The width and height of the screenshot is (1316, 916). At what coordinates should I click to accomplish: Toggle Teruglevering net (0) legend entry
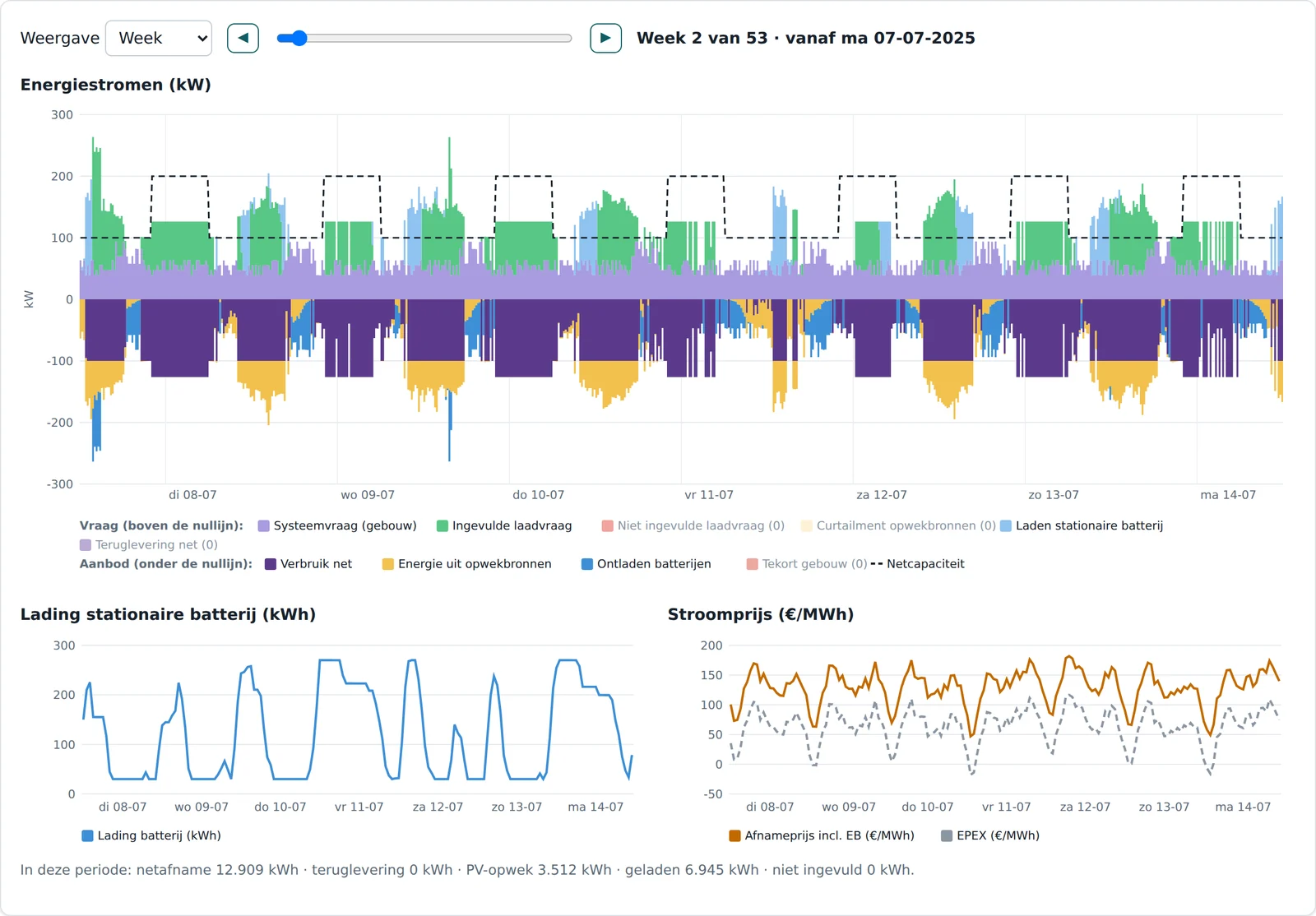point(149,544)
